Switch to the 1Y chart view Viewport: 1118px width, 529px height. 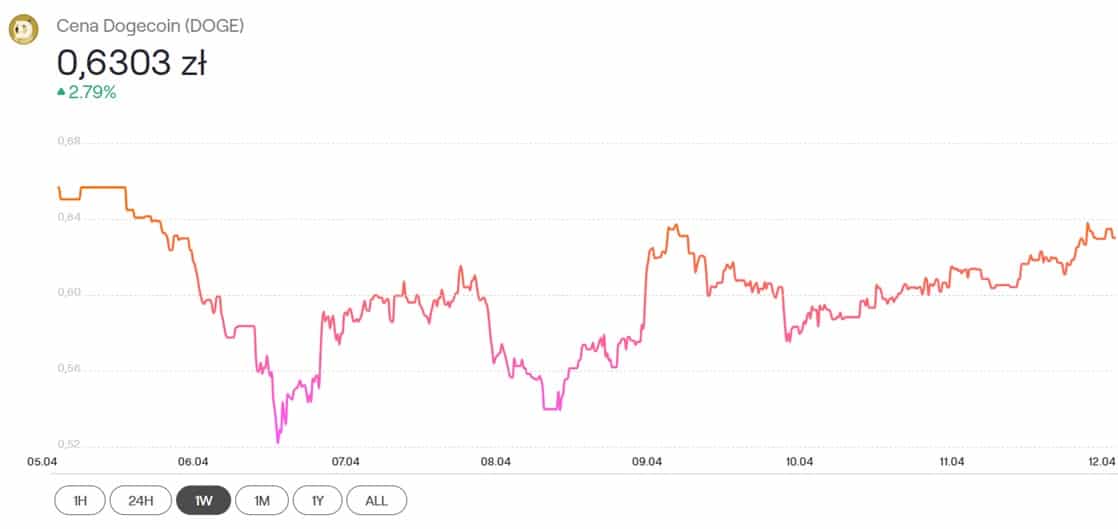317,500
